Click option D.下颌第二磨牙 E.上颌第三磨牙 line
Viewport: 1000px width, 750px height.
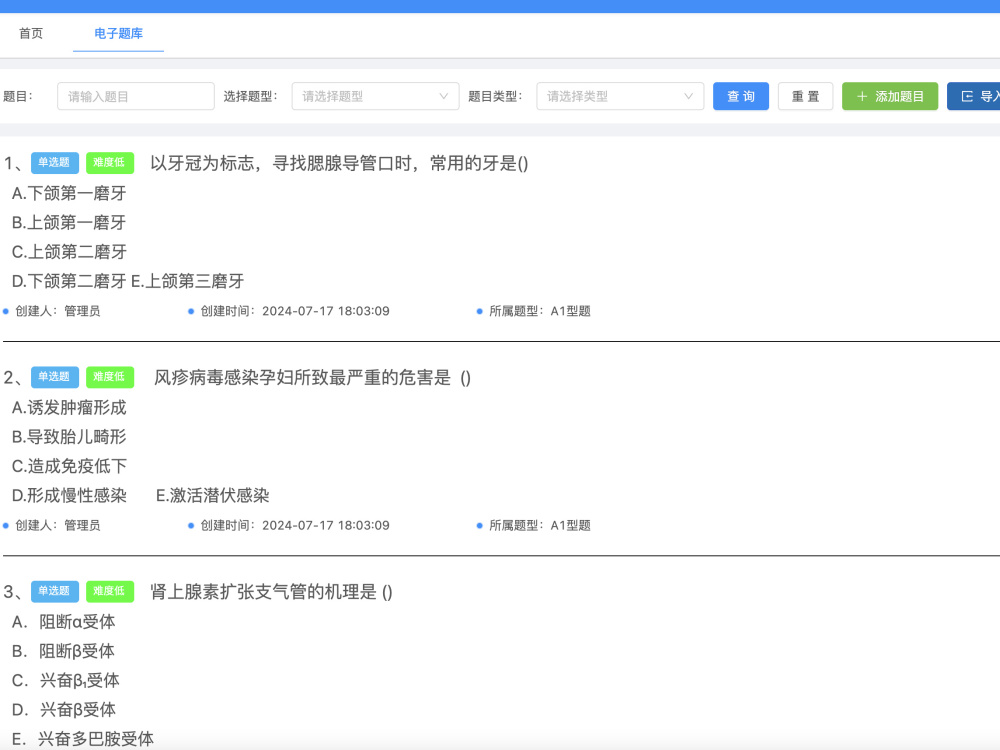click(128, 281)
